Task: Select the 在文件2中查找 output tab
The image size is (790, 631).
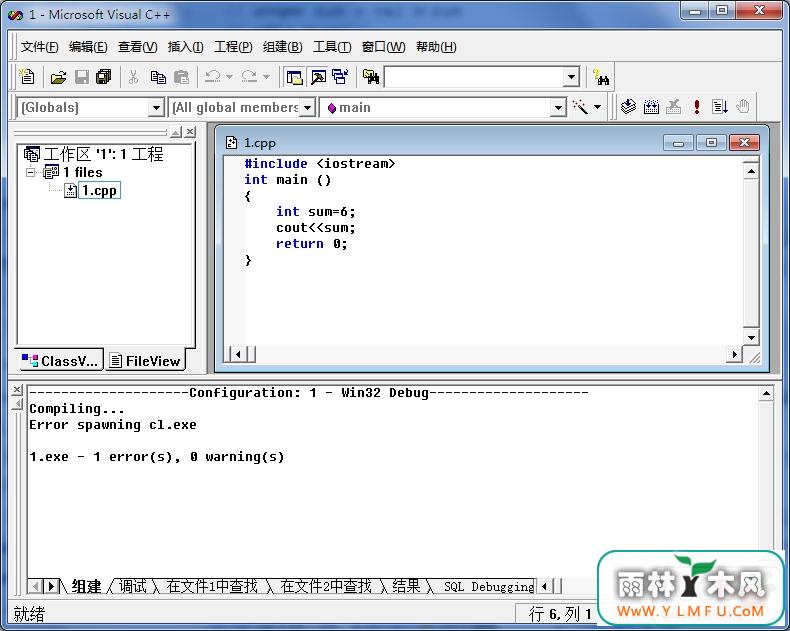Action: click(325, 586)
